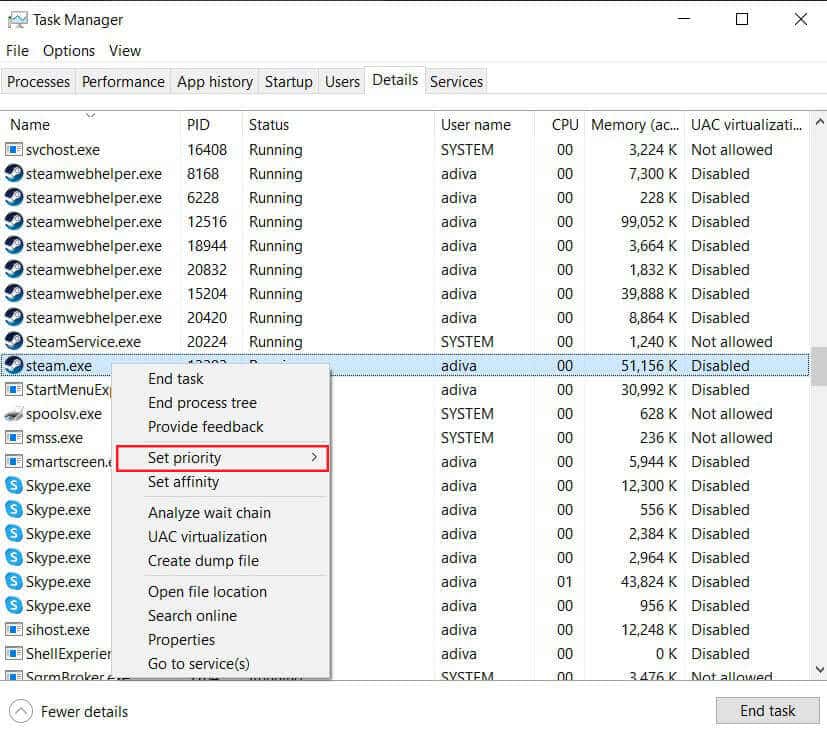Viewport: 827px width, 741px height.
Task: Click the StartMenuExperienceHost process icon
Action: pos(14,390)
